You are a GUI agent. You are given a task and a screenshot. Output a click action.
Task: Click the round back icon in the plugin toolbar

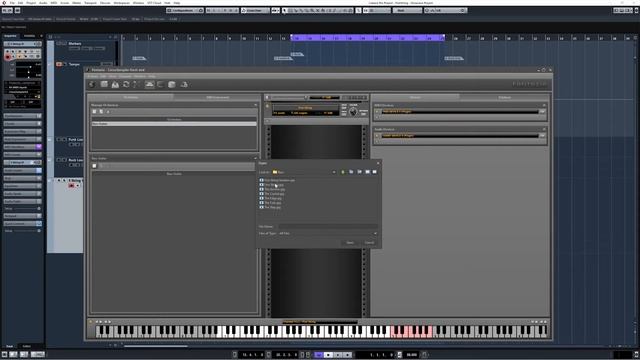(x=92, y=84)
